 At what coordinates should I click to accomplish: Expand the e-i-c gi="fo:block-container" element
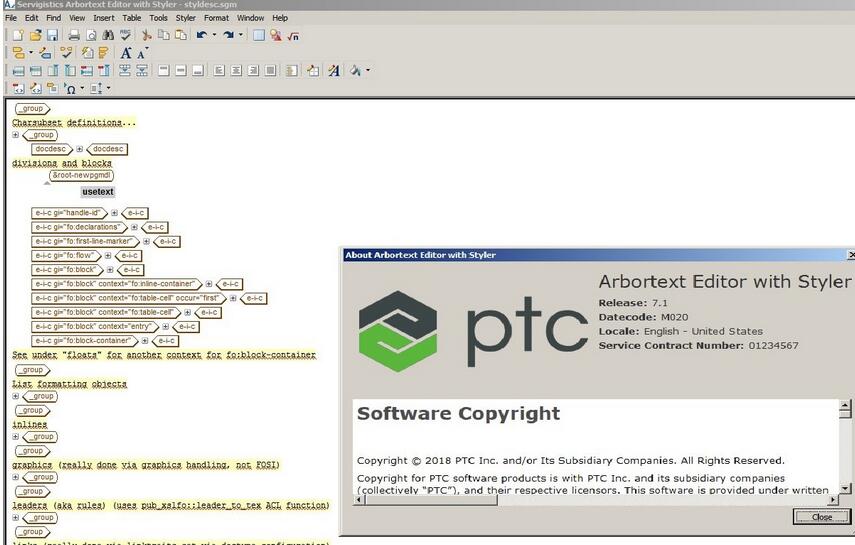pos(145,341)
